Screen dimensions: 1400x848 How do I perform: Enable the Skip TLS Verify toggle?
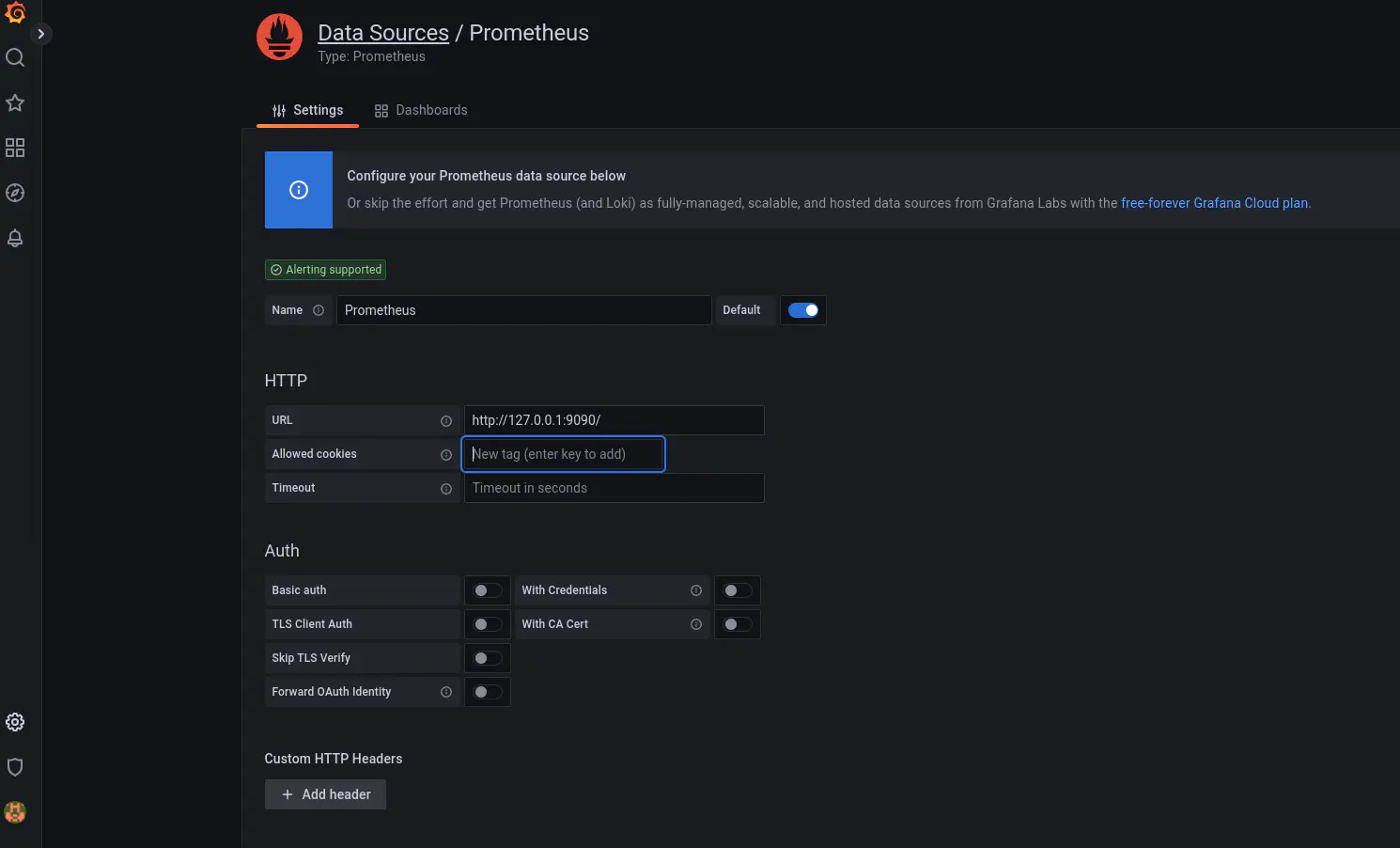coord(488,658)
